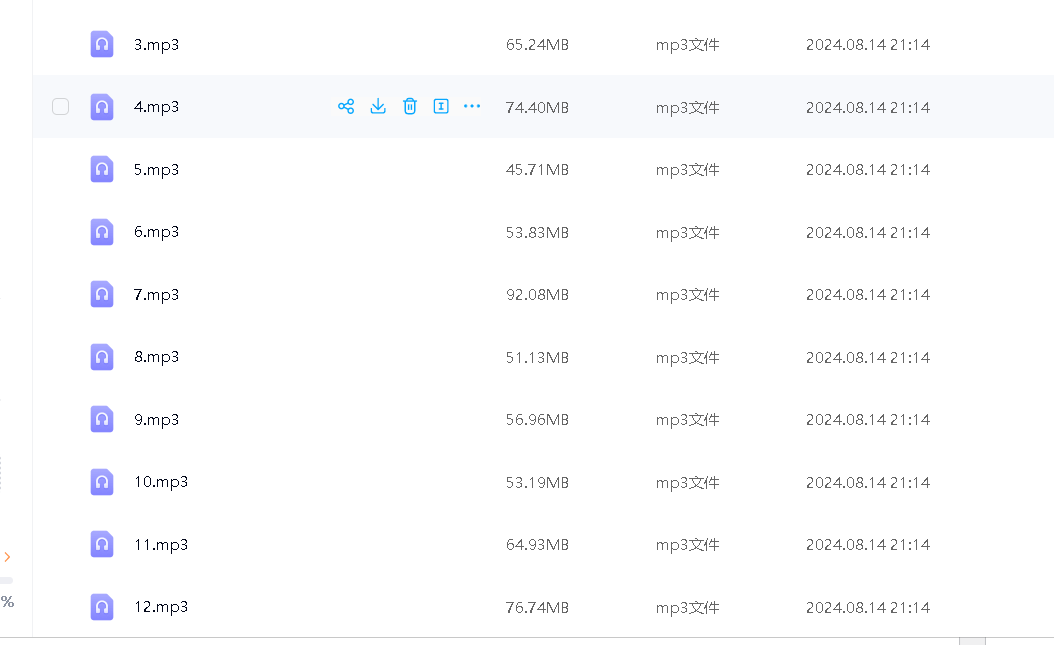
Task: Tick the checkbox beside 4.mp3
Action: coord(61,106)
